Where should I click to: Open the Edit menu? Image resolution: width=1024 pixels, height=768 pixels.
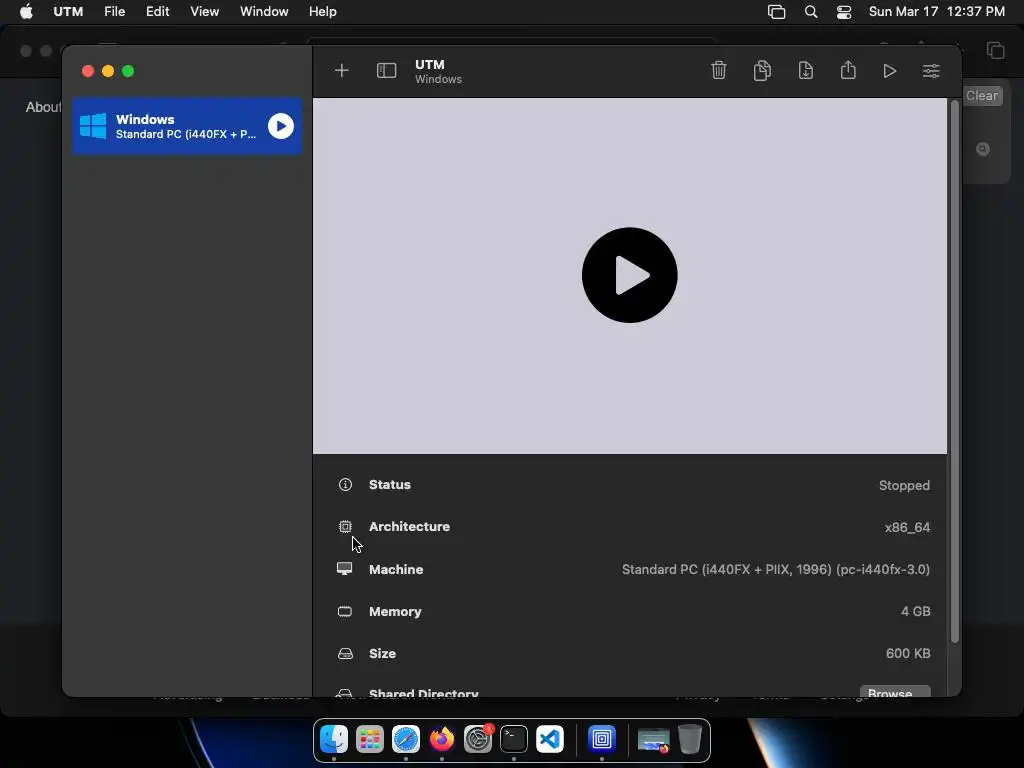coord(157,11)
